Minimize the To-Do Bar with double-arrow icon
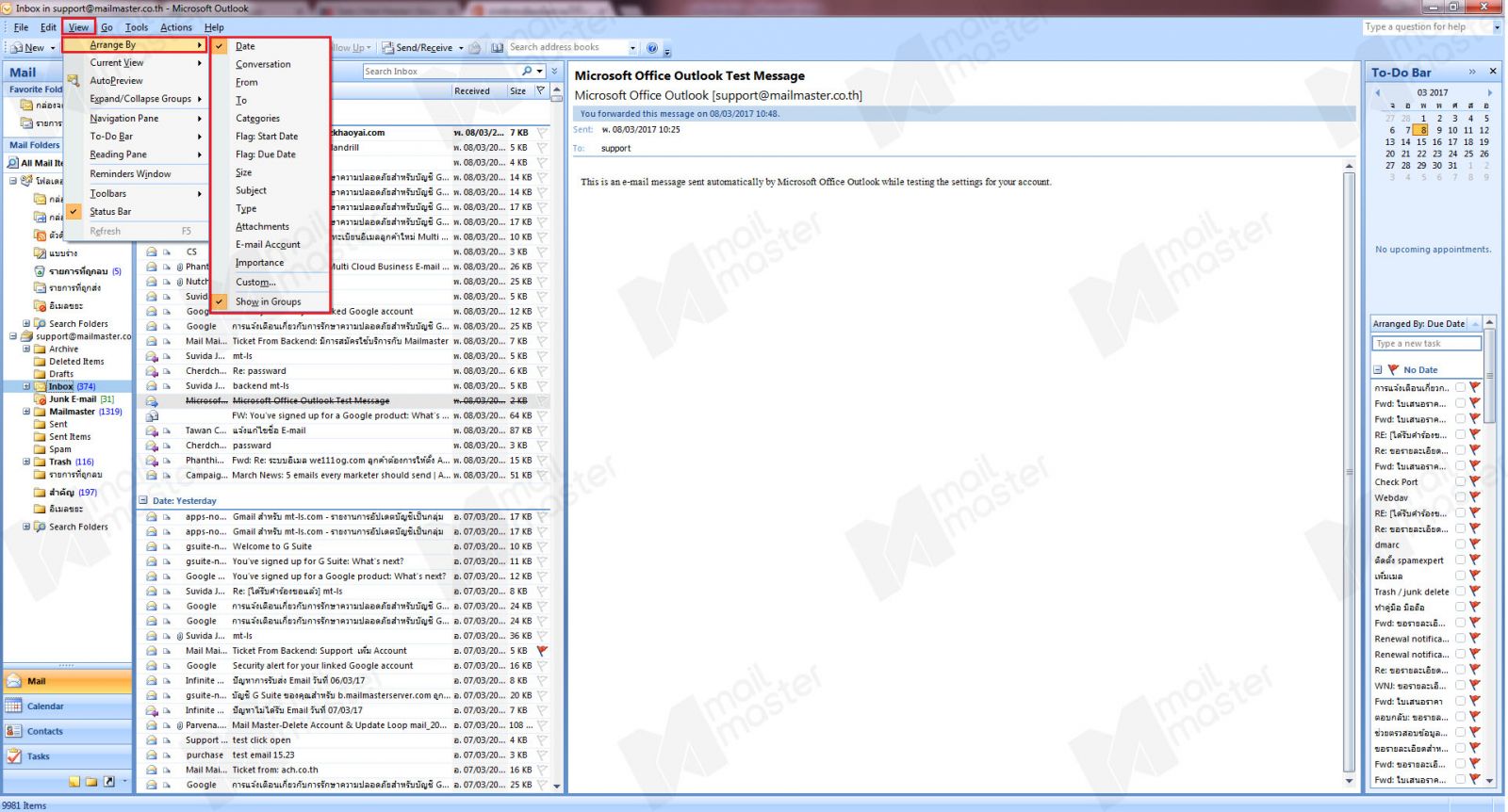1508x812 pixels. (1472, 72)
